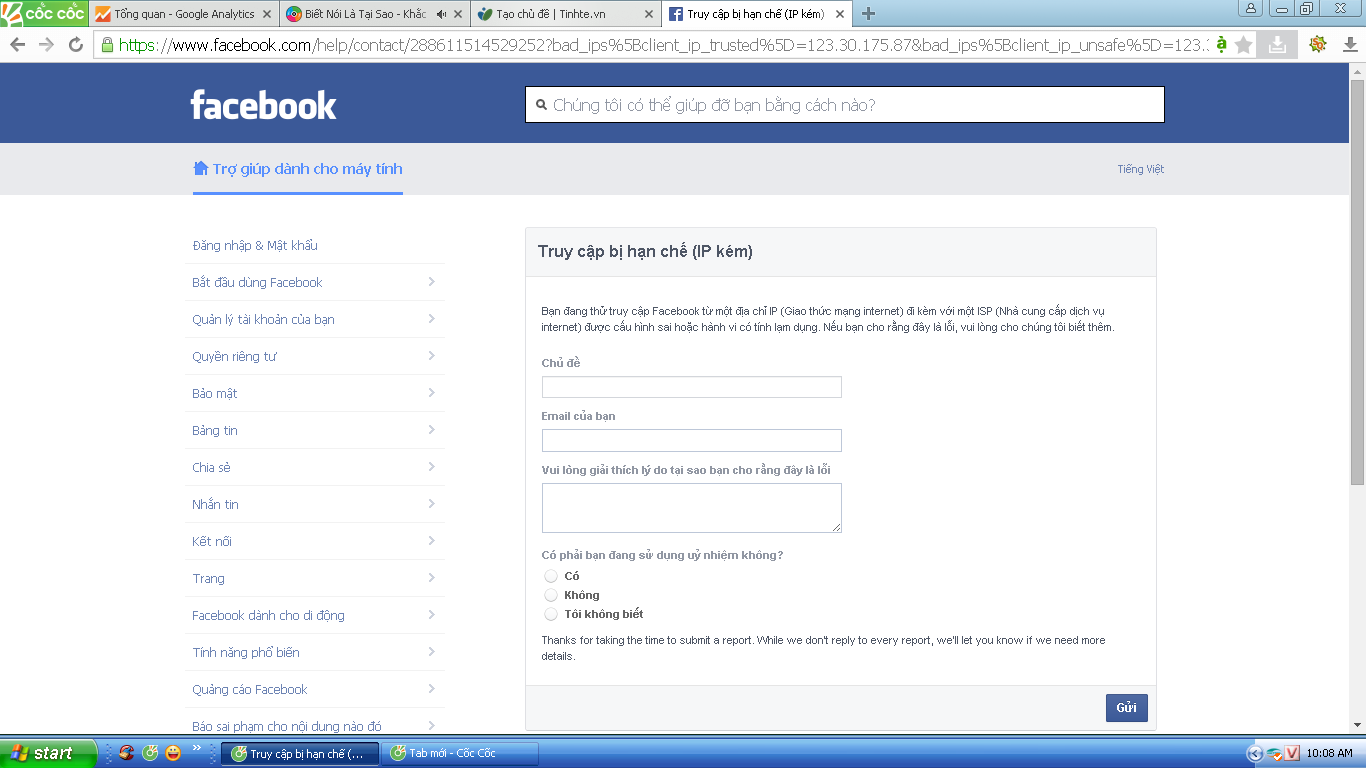Click the user profile icon in title bar
The width and height of the screenshot is (1366, 768).
pyautogui.click(x=1250, y=9)
